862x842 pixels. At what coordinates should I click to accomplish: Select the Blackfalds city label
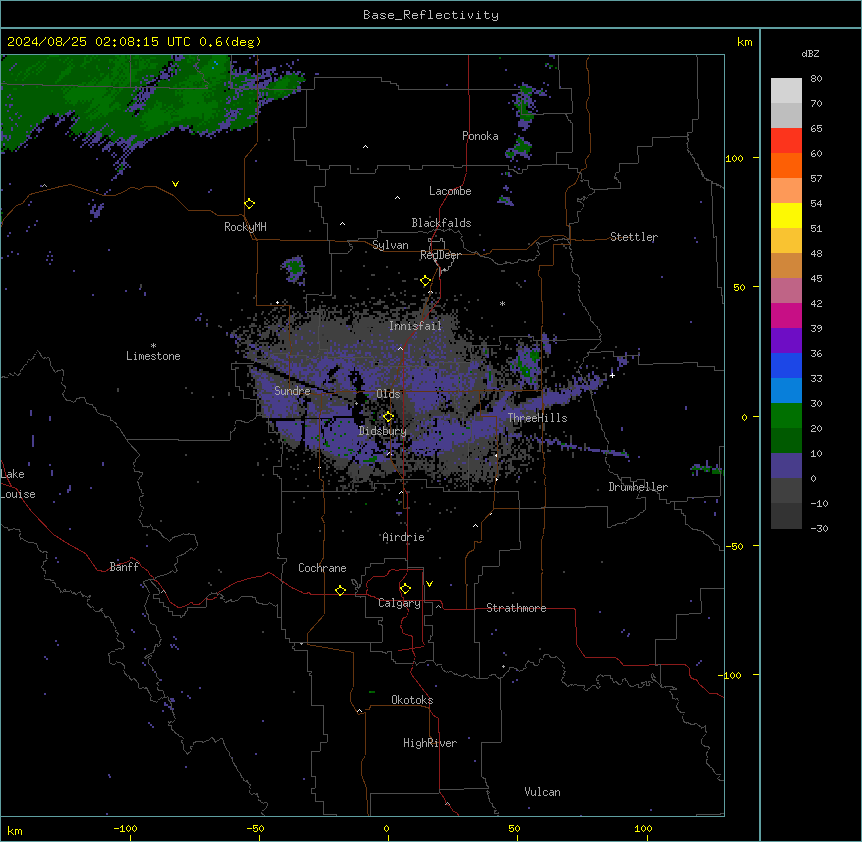tap(441, 223)
